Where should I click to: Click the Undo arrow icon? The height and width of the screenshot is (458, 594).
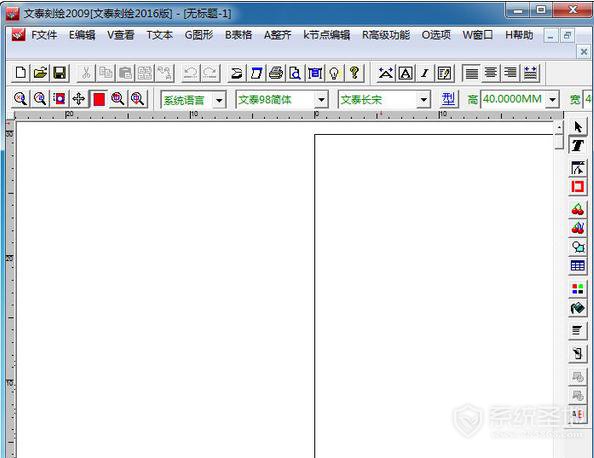point(191,73)
